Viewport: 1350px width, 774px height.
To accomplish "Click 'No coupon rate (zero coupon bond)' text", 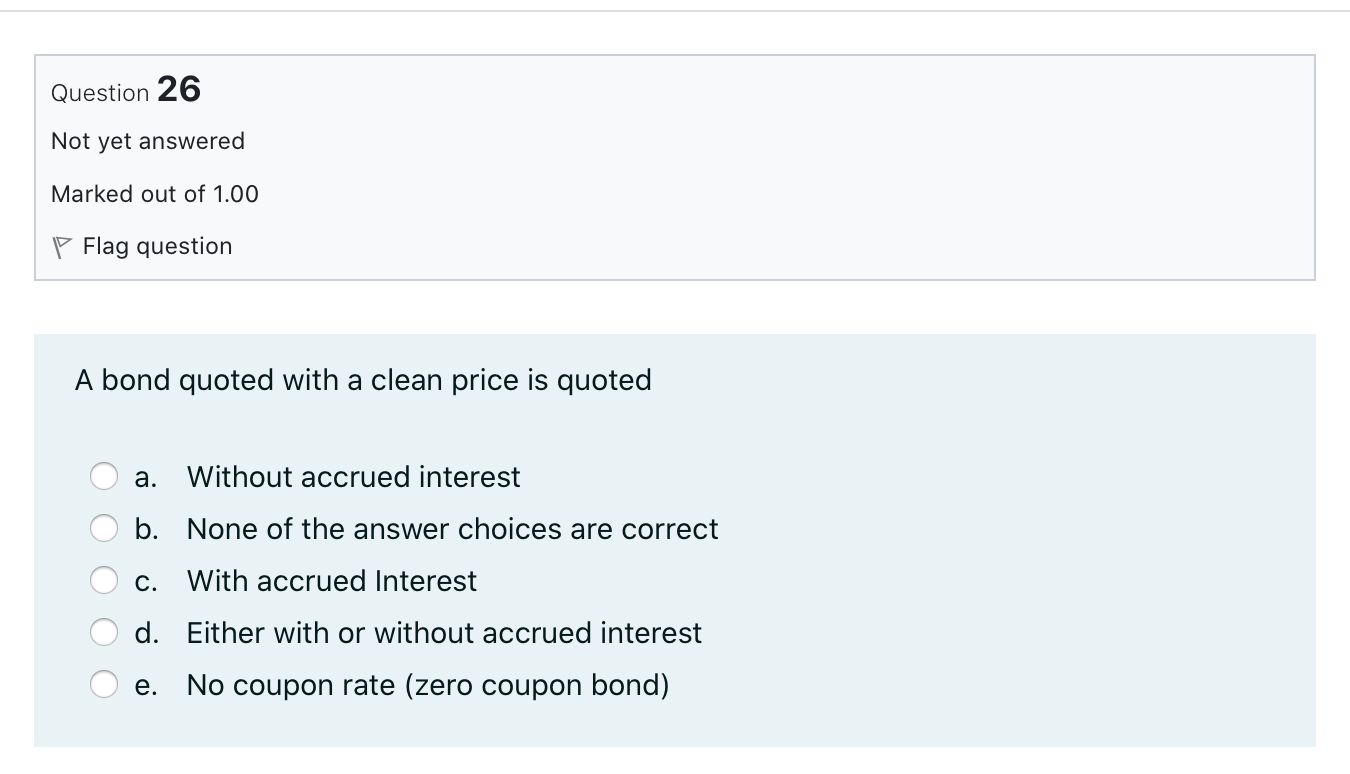I will pos(428,685).
